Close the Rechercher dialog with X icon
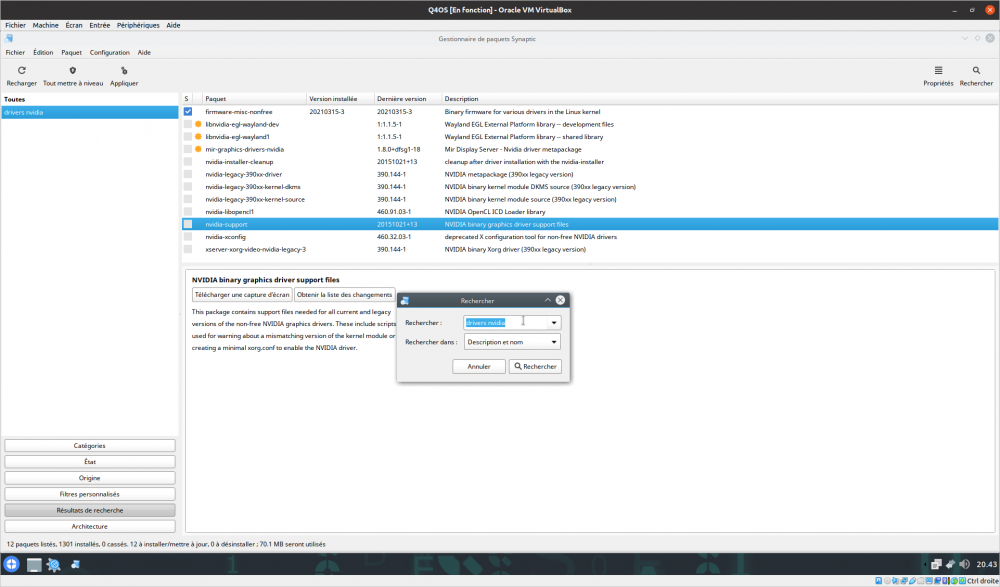 (x=560, y=300)
